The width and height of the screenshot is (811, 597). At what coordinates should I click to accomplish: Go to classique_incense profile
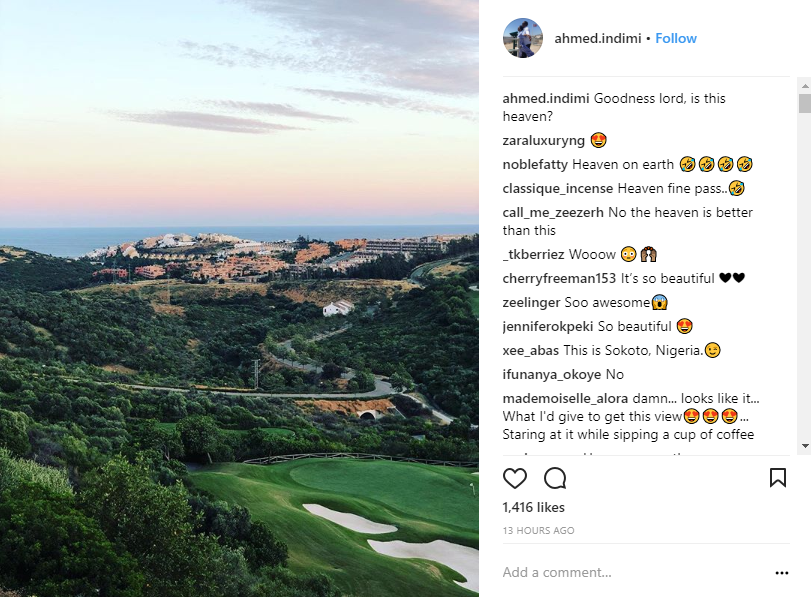(557, 188)
